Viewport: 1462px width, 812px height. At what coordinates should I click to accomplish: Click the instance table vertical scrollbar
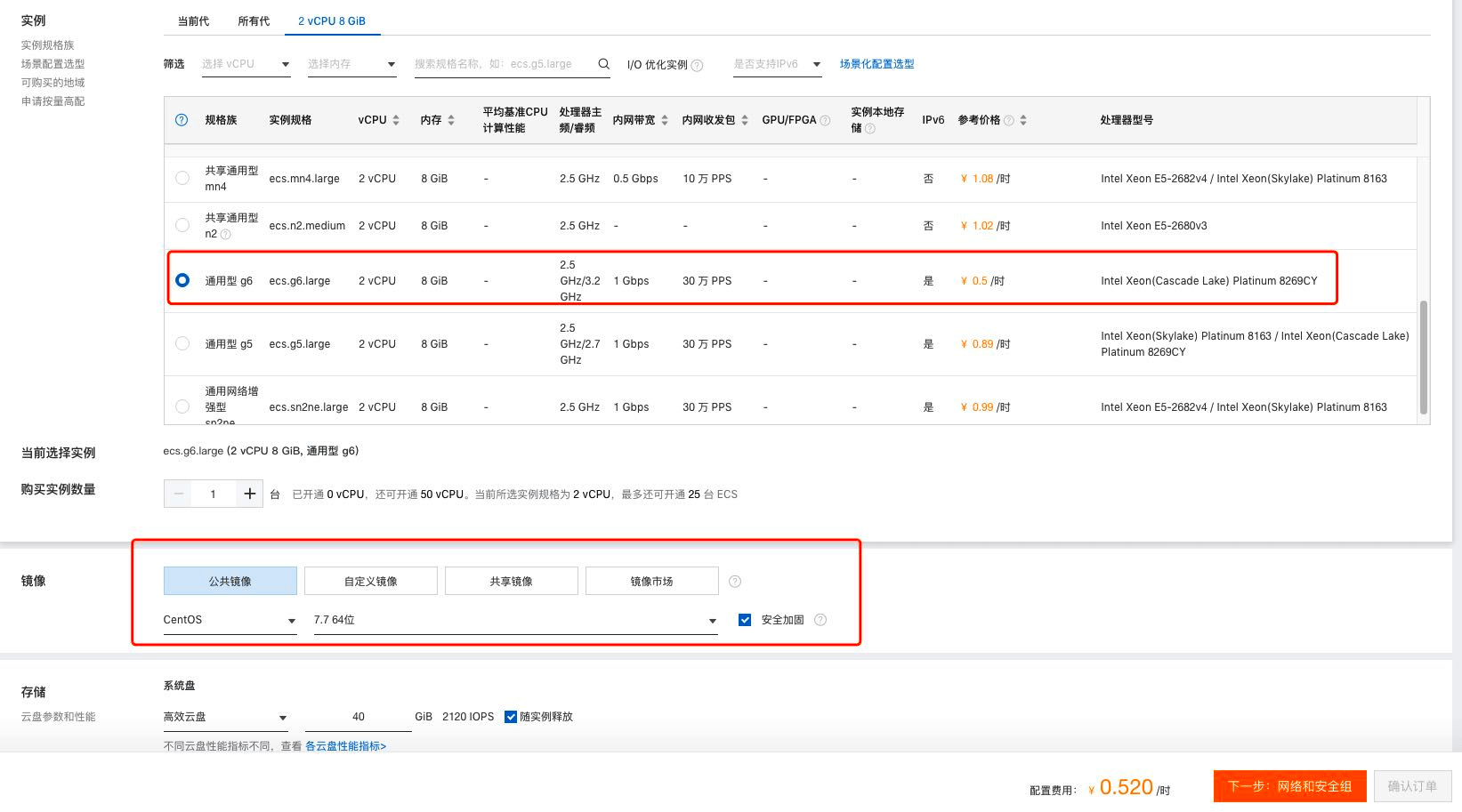pos(1424,357)
